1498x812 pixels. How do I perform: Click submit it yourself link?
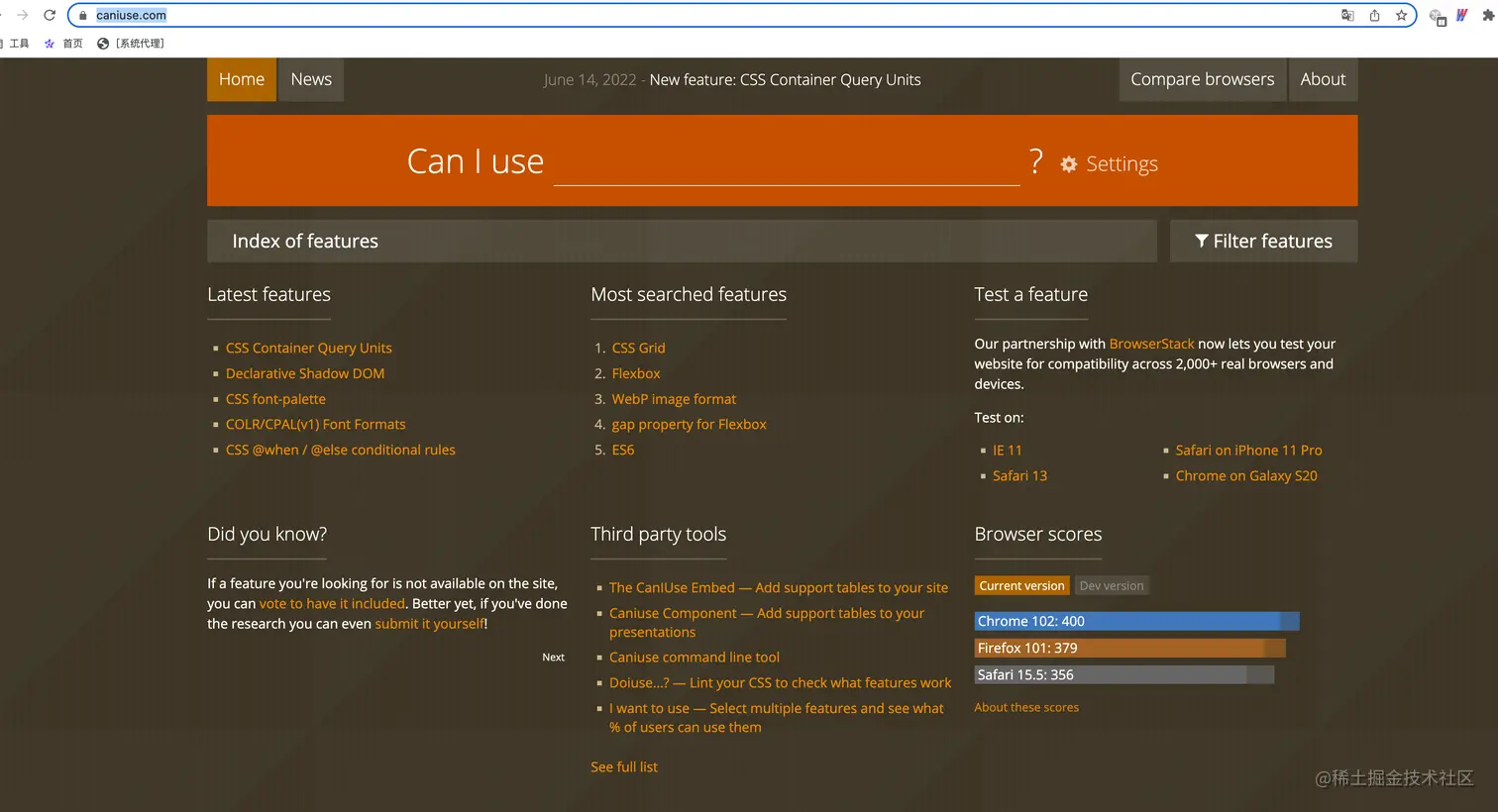coord(429,624)
